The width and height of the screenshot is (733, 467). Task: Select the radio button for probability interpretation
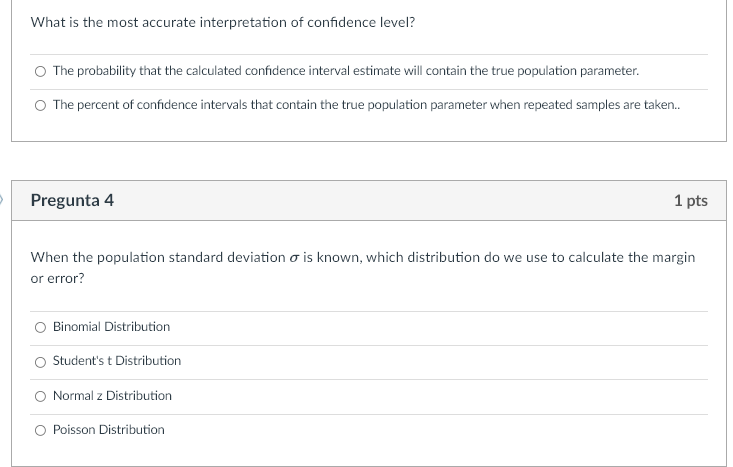tap(40, 71)
